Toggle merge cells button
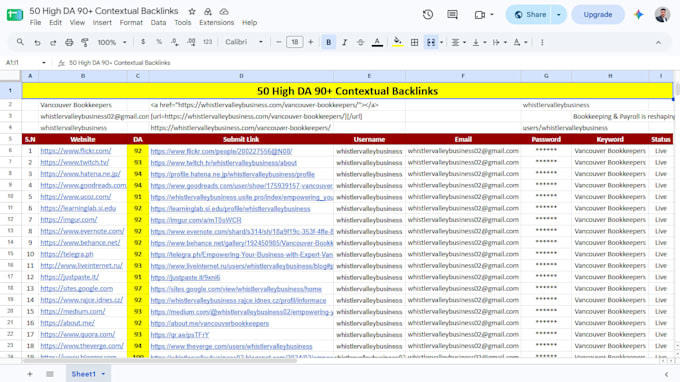Viewport: 680px width, 382px height. tap(431, 42)
